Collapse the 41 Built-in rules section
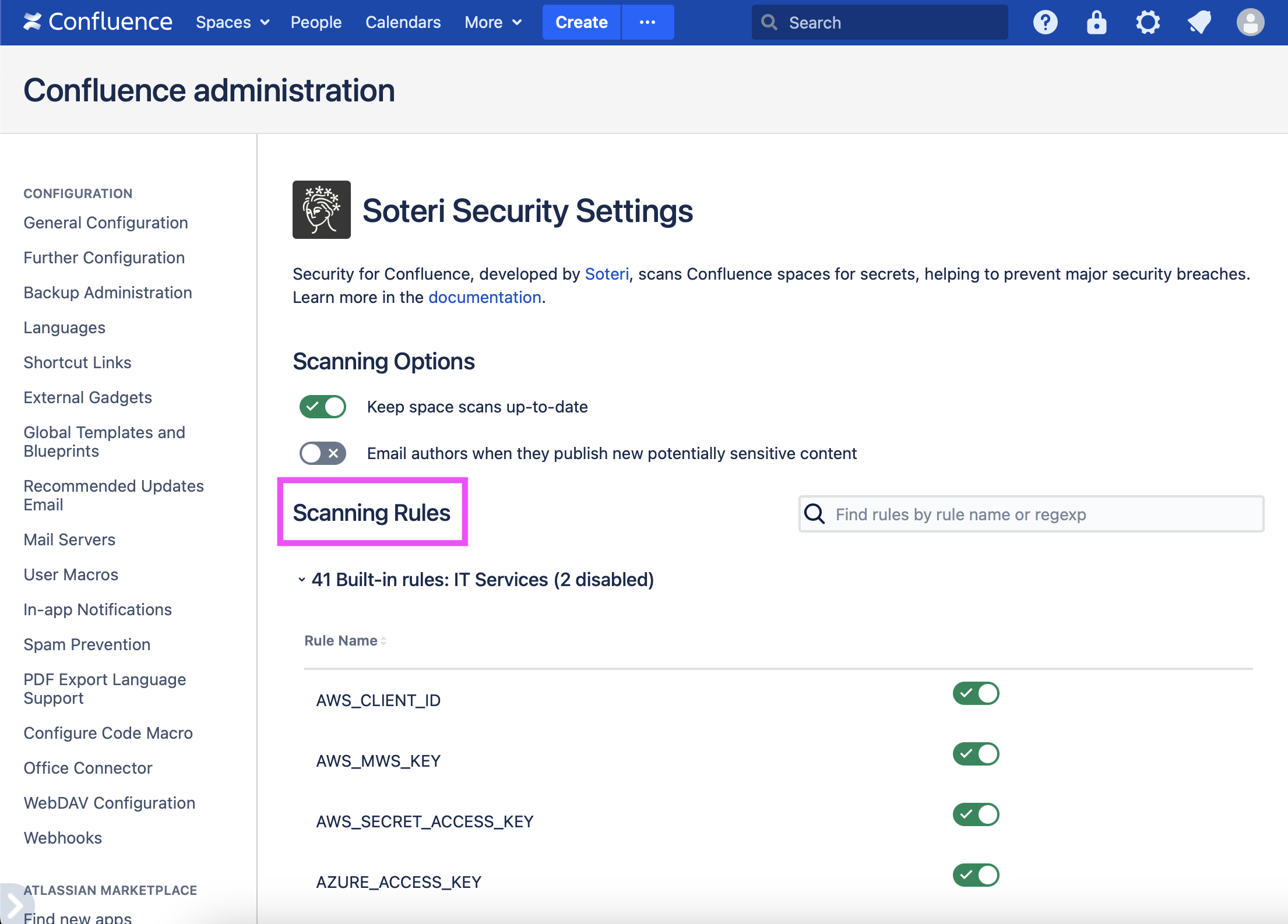This screenshot has width=1288, height=924. pos(301,580)
